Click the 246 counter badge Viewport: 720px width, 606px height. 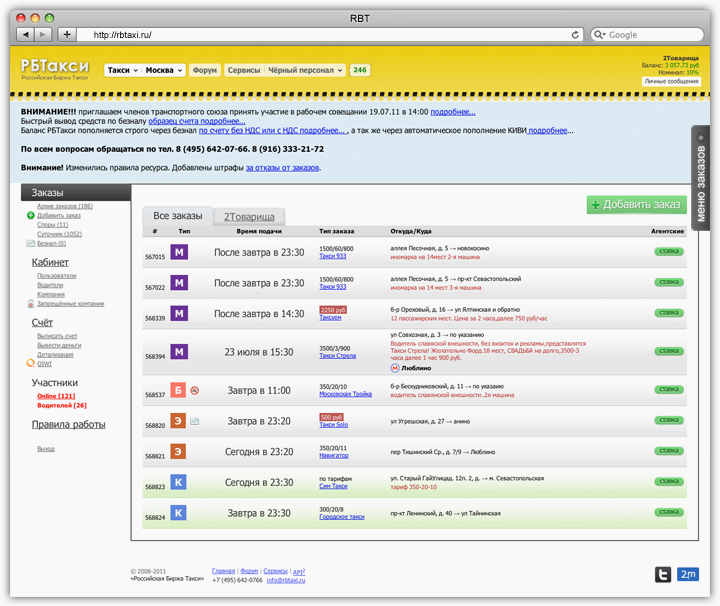(360, 70)
